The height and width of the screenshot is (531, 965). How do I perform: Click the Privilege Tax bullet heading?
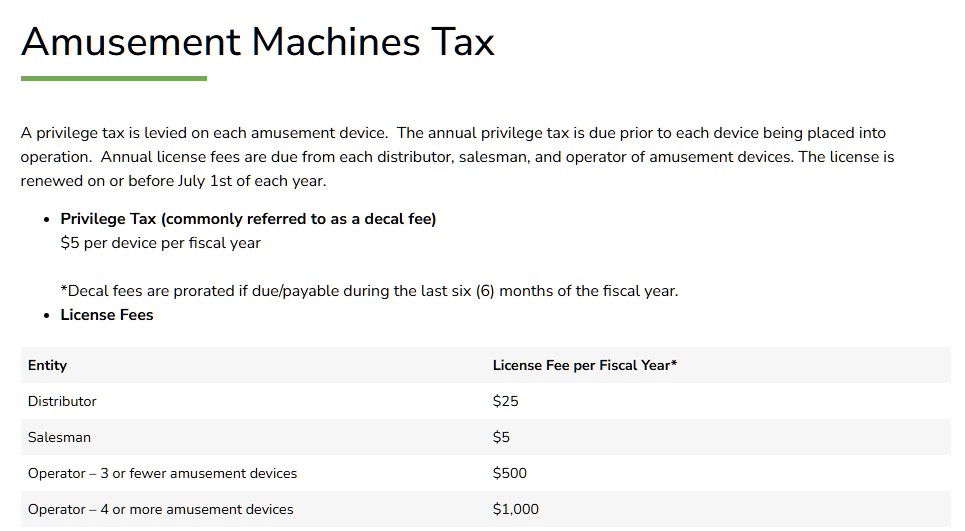(248, 219)
